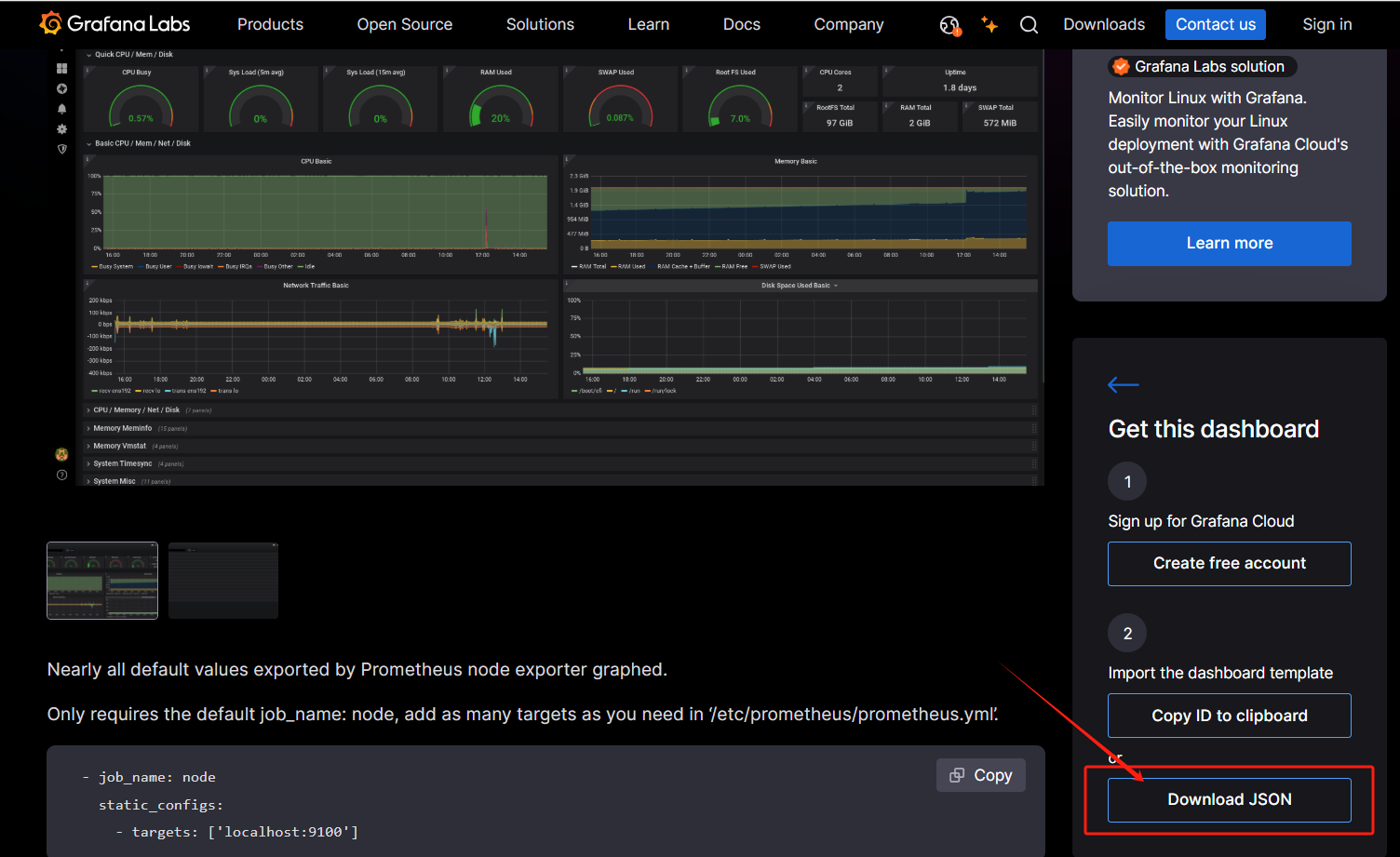Viewport: 1400px width, 857px height.
Task: Click the Alerting bell icon in preview sidebar
Action: coord(61,109)
